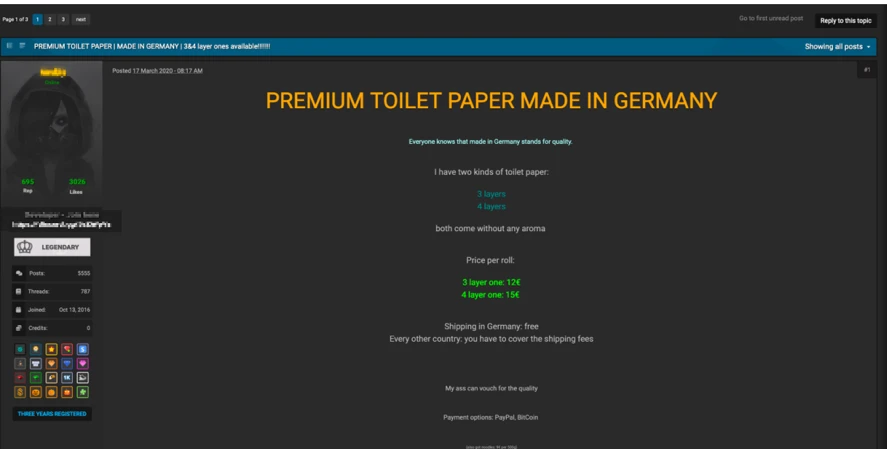Go to page 1 of the thread
The width and height of the screenshot is (887, 449).
tap(37, 19)
